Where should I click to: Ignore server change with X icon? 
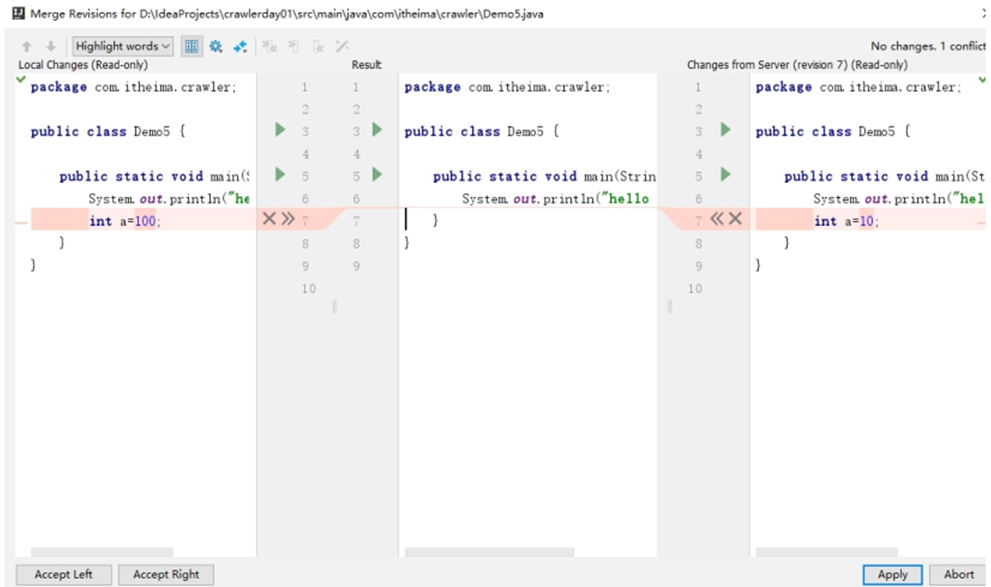(735, 219)
